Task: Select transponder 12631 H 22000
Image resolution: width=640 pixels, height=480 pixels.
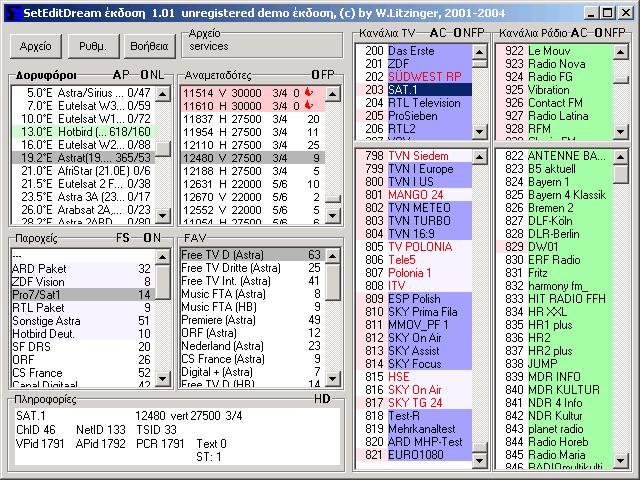Action: [252, 184]
